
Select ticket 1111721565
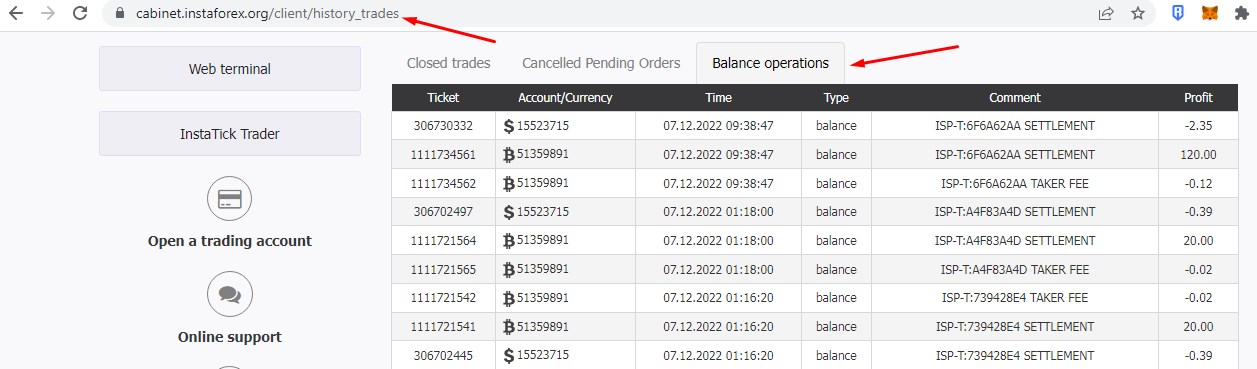(x=443, y=270)
